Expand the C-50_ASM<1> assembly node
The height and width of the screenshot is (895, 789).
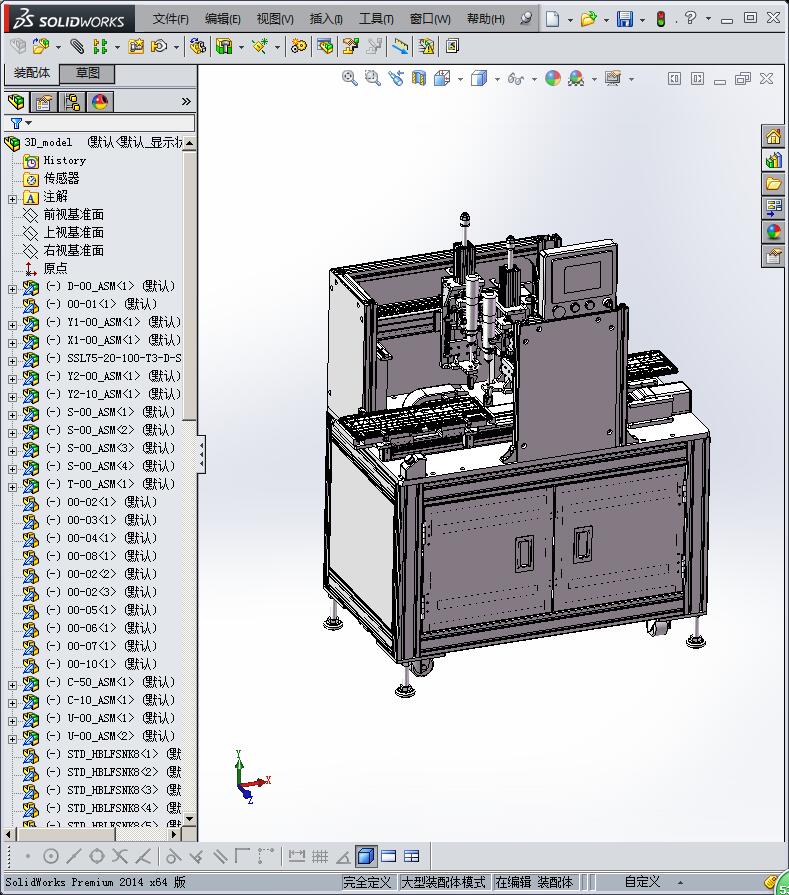[13, 686]
